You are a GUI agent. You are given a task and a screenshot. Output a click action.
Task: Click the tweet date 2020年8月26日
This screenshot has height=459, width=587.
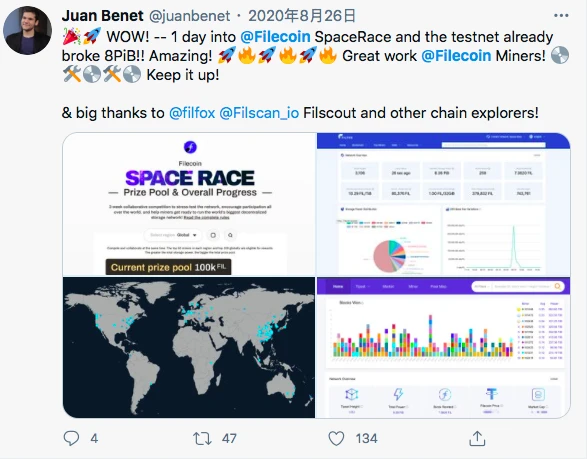[x=302, y=16]
